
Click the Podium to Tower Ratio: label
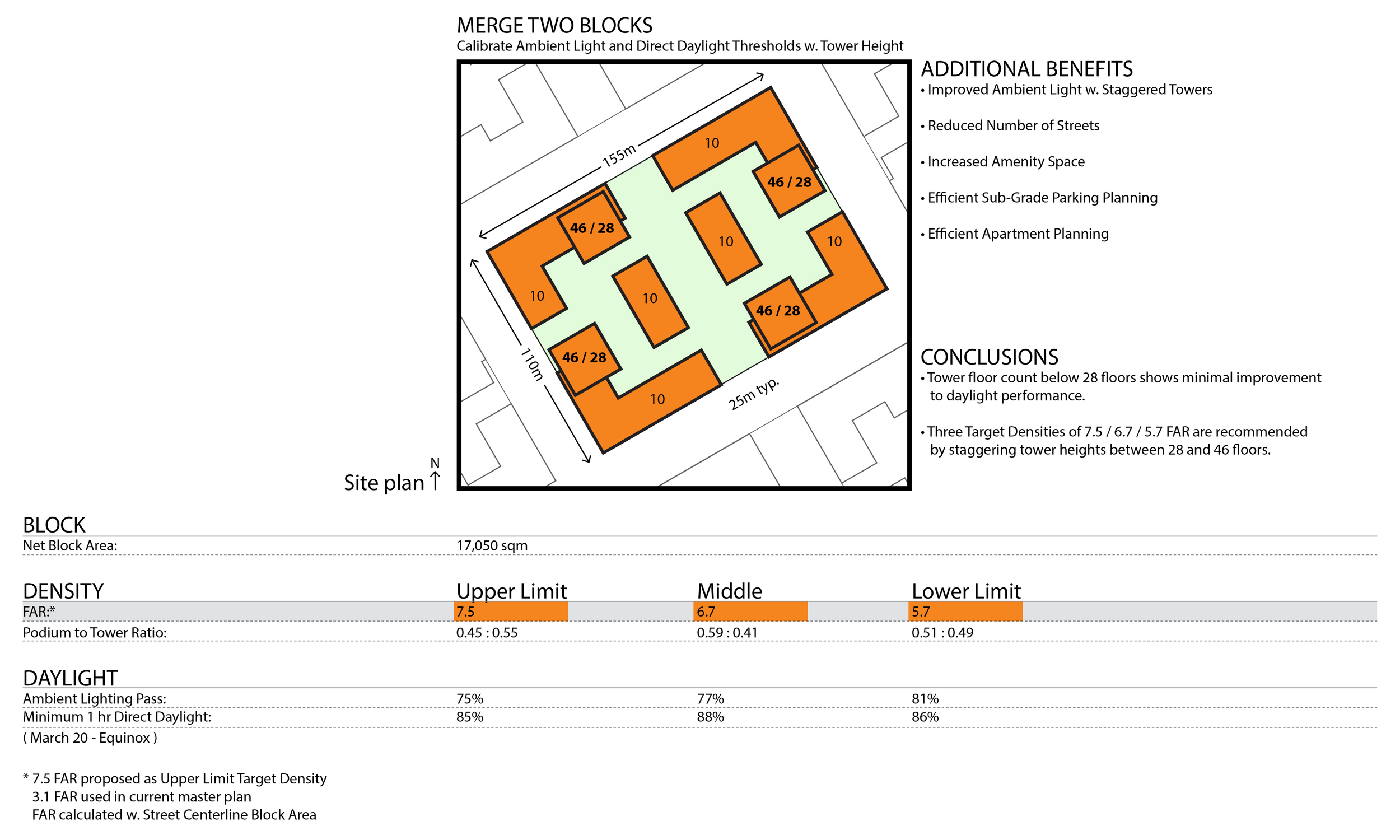(x=95, y=633)
